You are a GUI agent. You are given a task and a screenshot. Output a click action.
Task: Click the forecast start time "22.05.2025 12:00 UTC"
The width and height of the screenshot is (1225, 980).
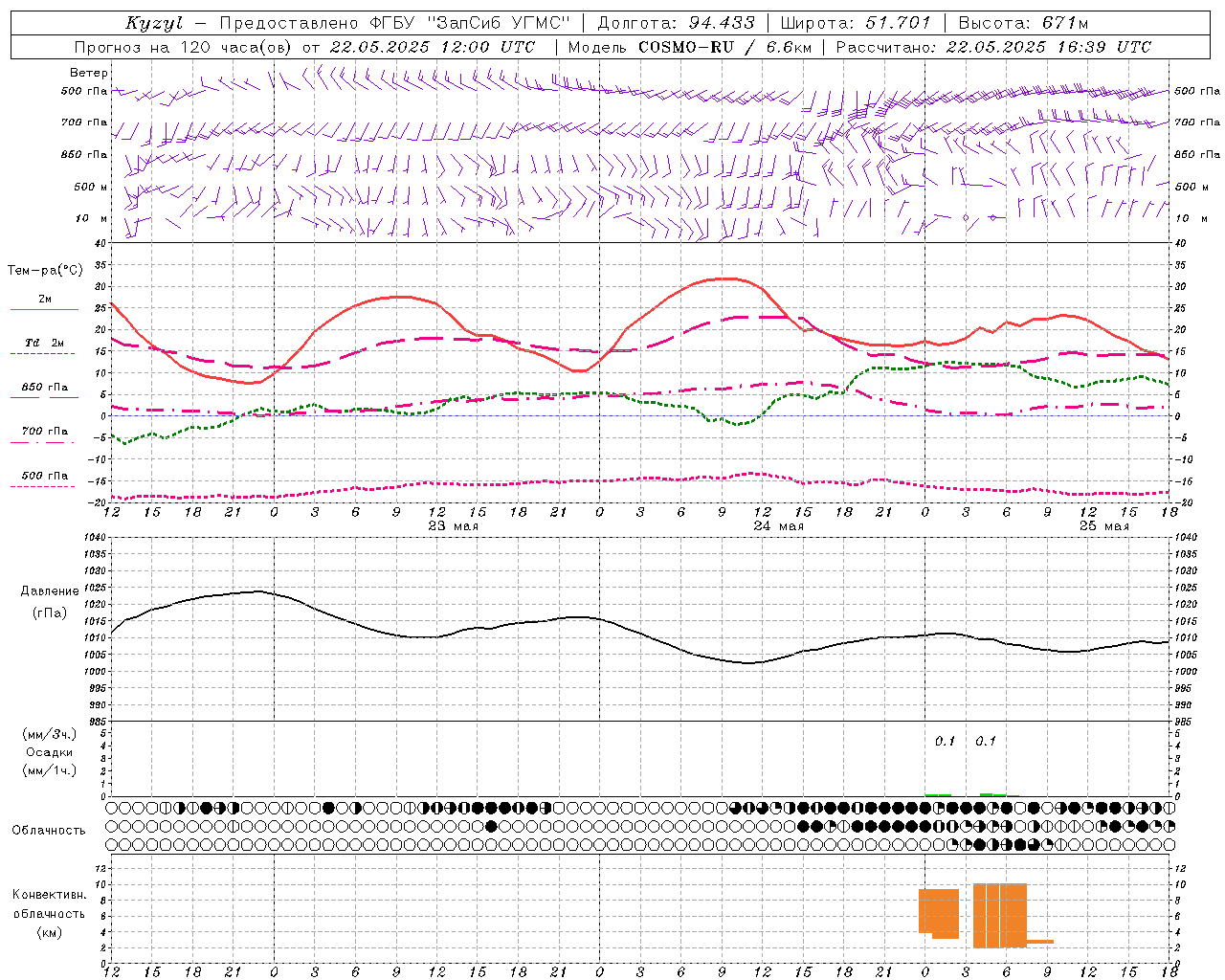coord(433,47)
